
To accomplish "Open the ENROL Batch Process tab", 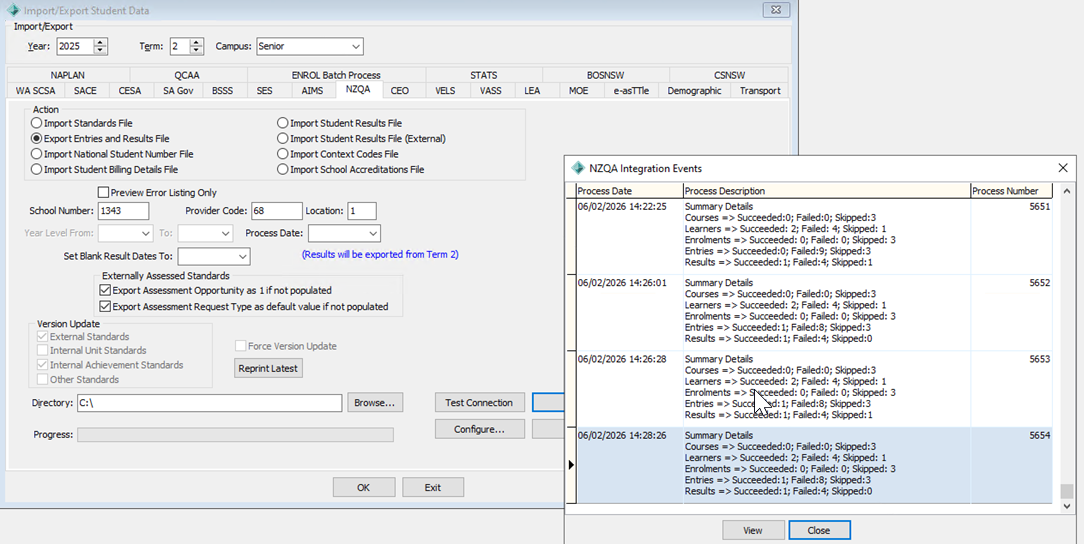I will point(336,75).
